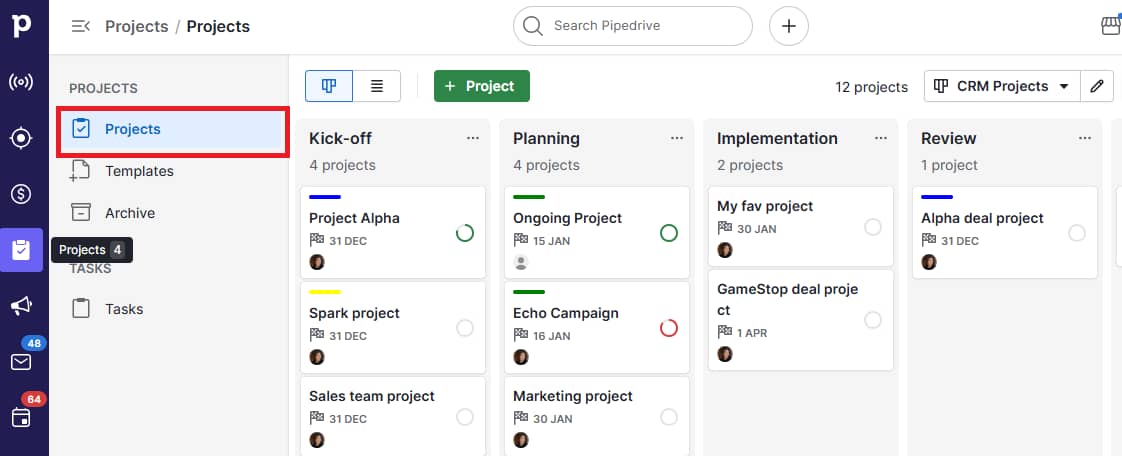Click Spark project yellow label bar
The height and width of the screenshot is (456, 1122).
[x=325, y=292]
